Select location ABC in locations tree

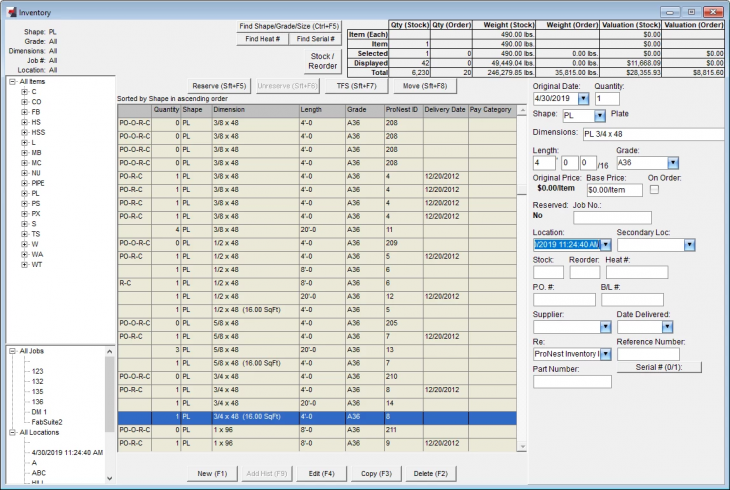pos(39,473)
